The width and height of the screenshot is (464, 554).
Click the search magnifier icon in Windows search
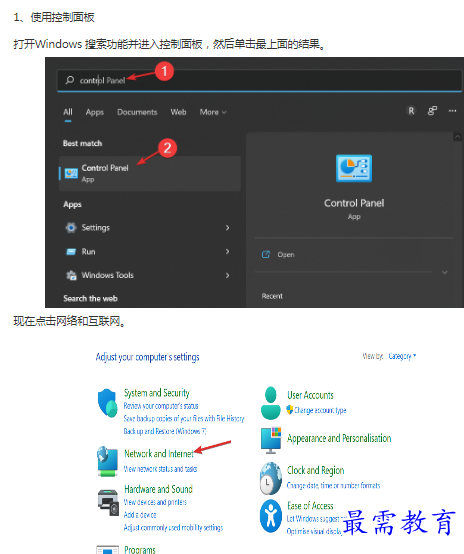point(70,80)
